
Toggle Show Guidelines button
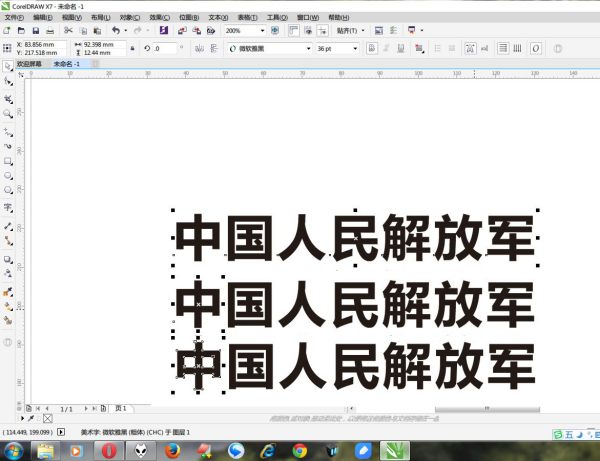click(x=323, y=31)
